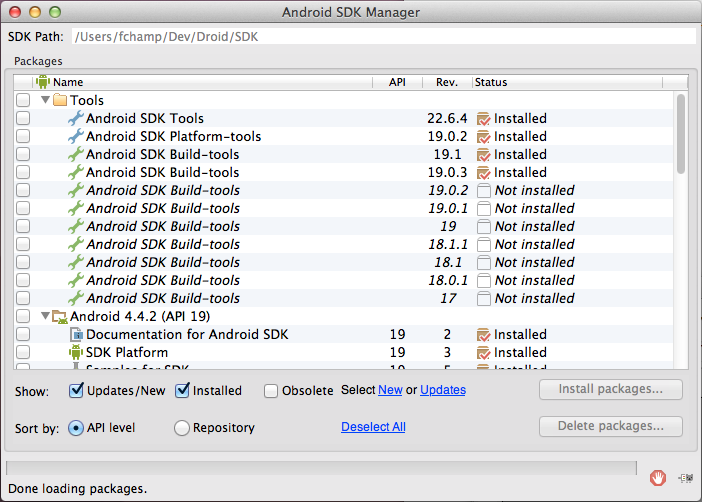Click the wrench icon of Android SDK Platform-tools
702x502 pixels.
pos(76,136)
